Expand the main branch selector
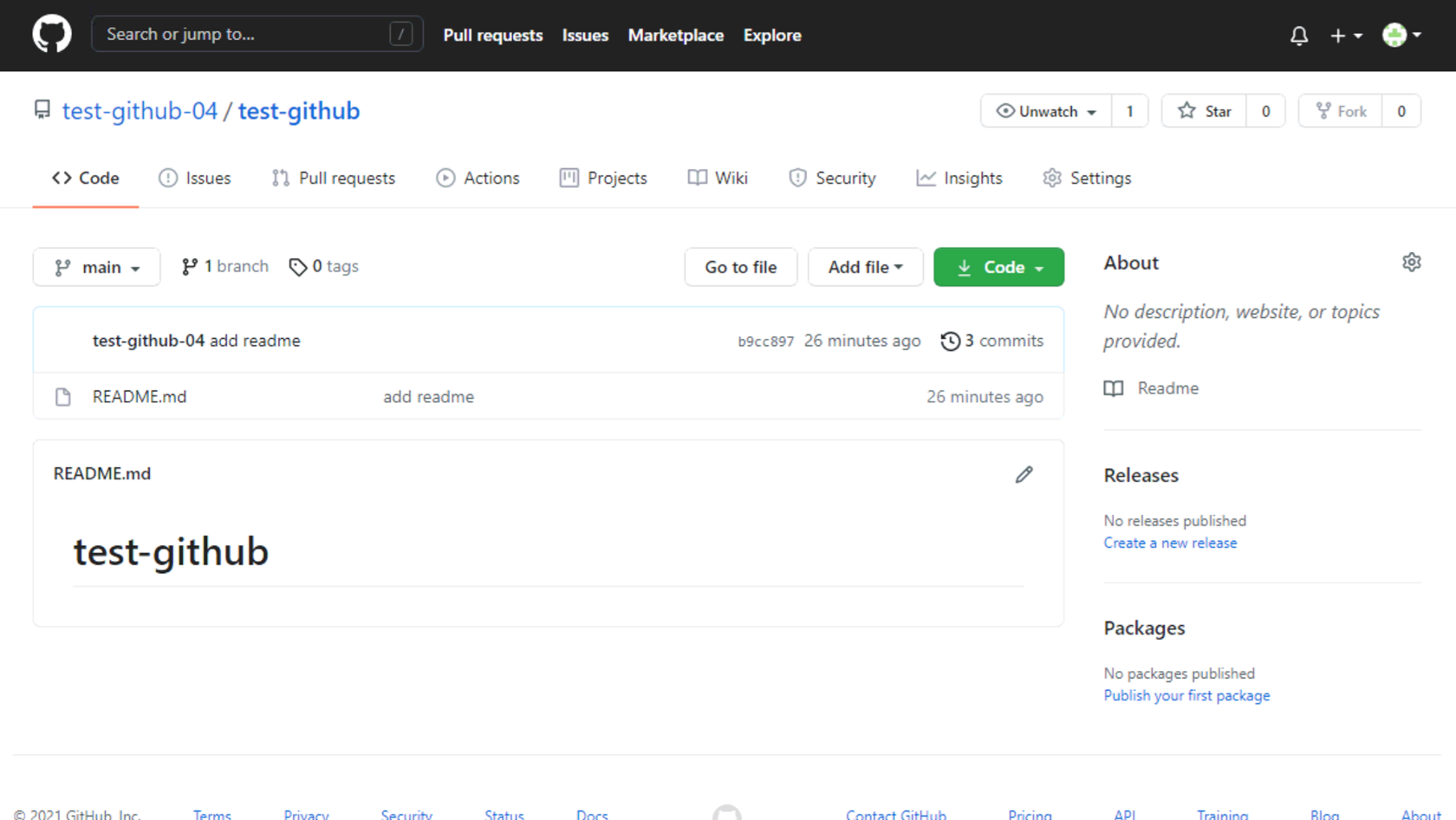This screenshot has height=820, width=1456. click(96, 267)
